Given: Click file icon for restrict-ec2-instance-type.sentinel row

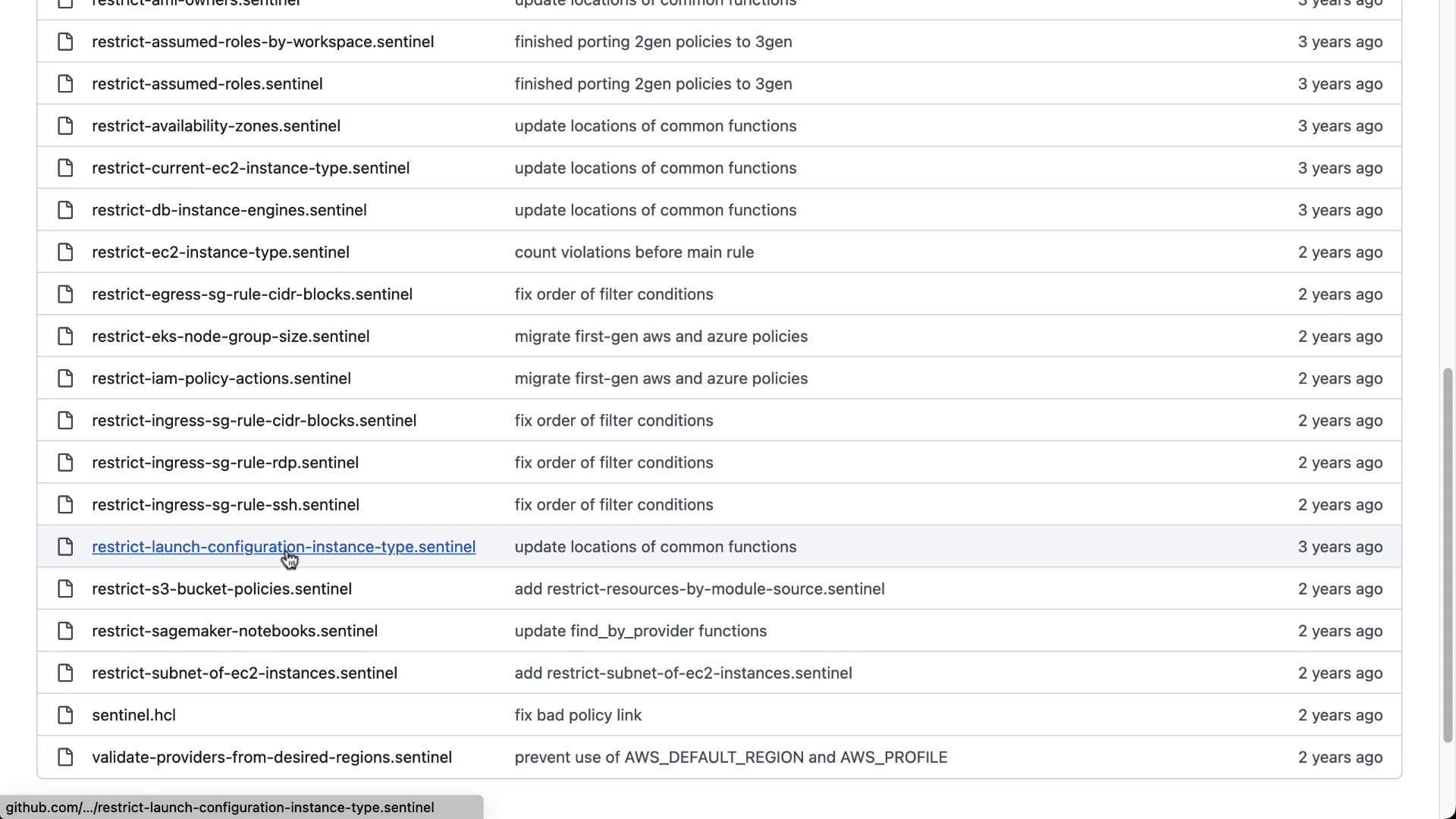Looking at the screenshot, I should click(x=65, y=252).
